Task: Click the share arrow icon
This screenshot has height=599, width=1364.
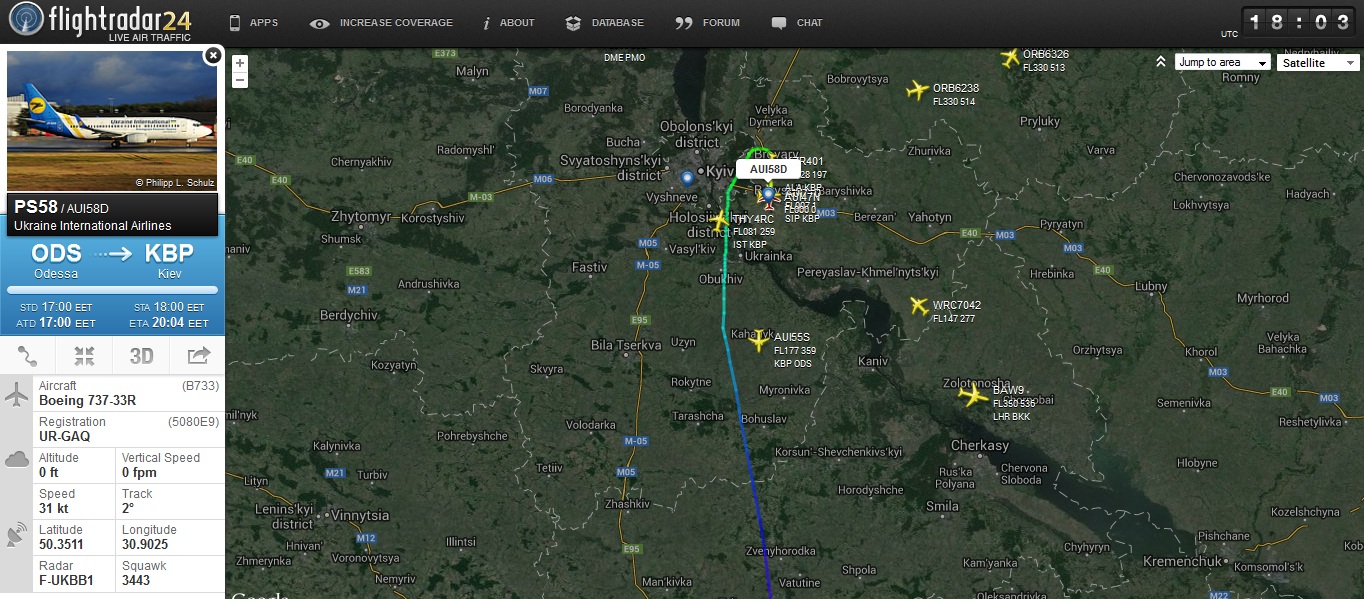Action: 197,356
